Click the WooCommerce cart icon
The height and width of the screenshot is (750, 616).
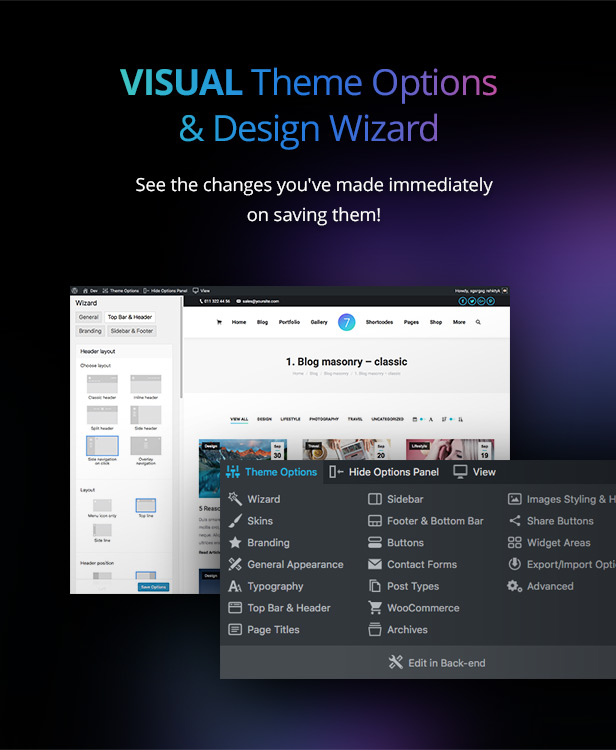click(375, 608)
